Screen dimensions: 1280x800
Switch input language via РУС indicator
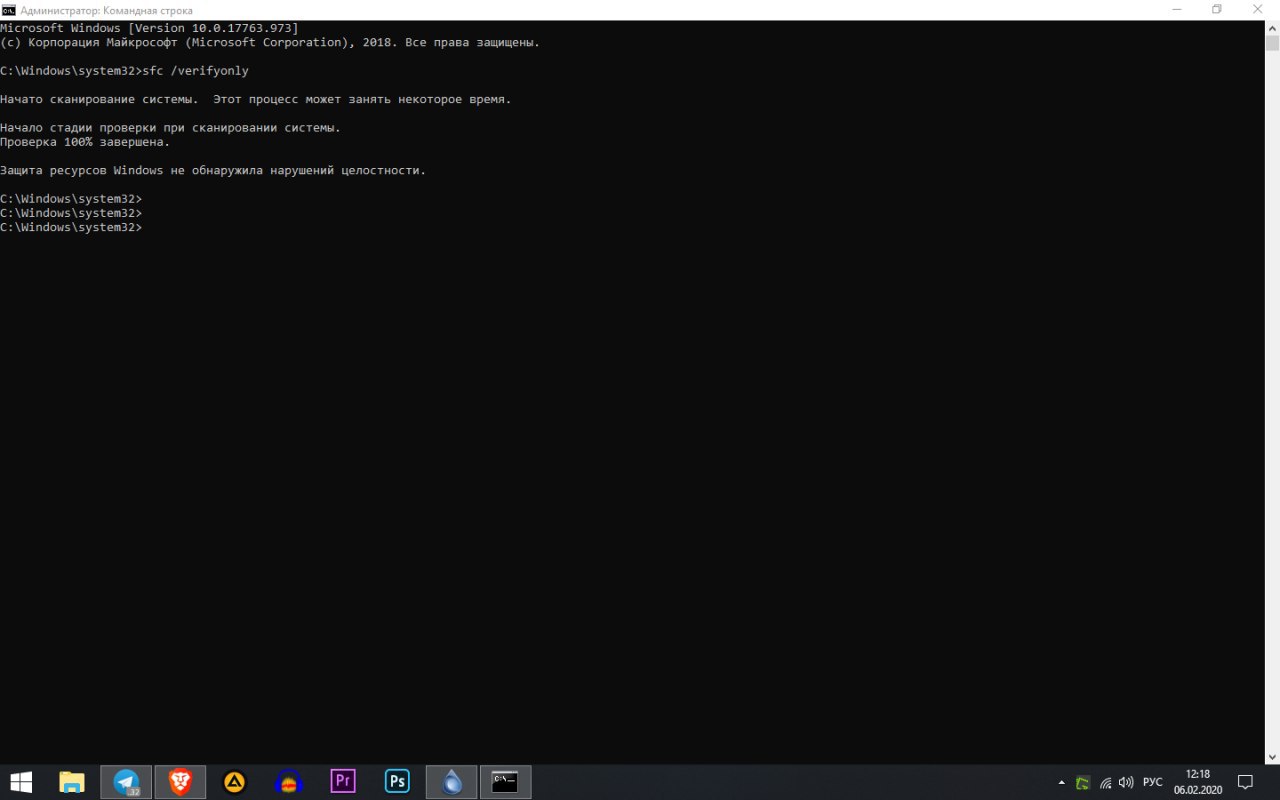tap(1153, 783)
